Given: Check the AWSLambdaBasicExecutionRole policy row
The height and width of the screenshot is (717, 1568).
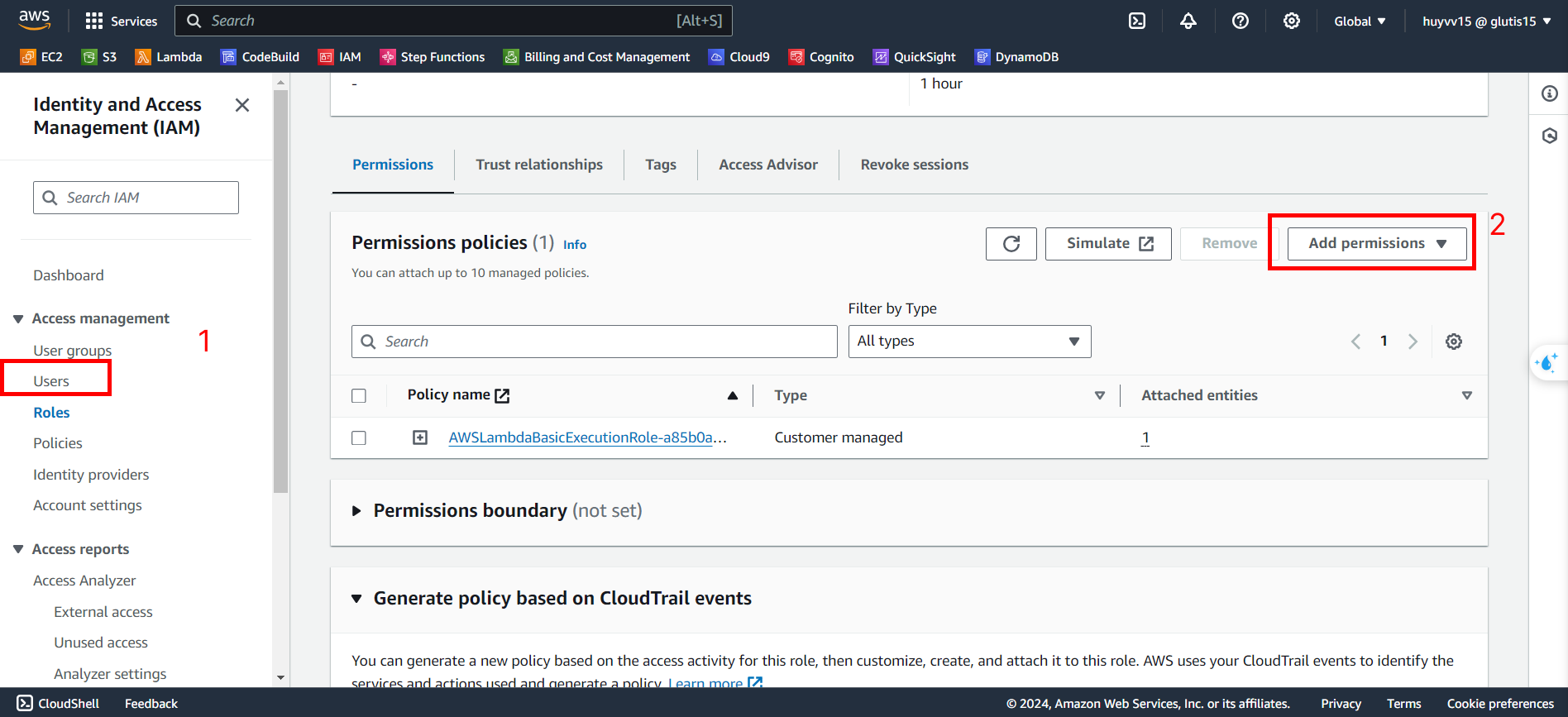Looking at the screenshot, I should (x=359, y=438).
